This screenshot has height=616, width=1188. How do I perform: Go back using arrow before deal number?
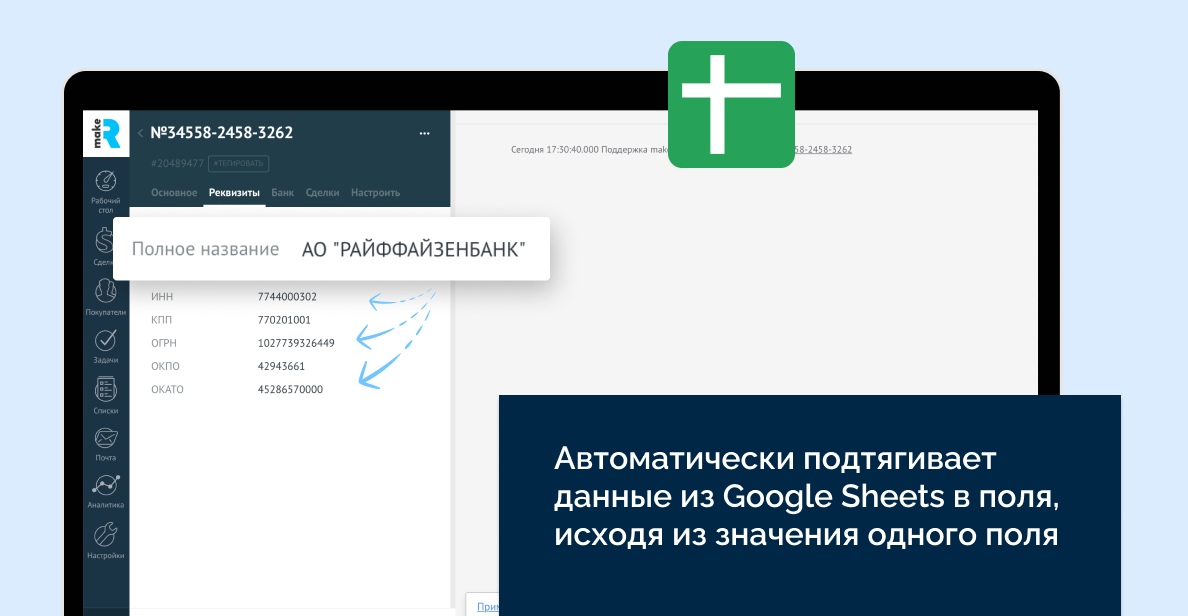(140, 133)
